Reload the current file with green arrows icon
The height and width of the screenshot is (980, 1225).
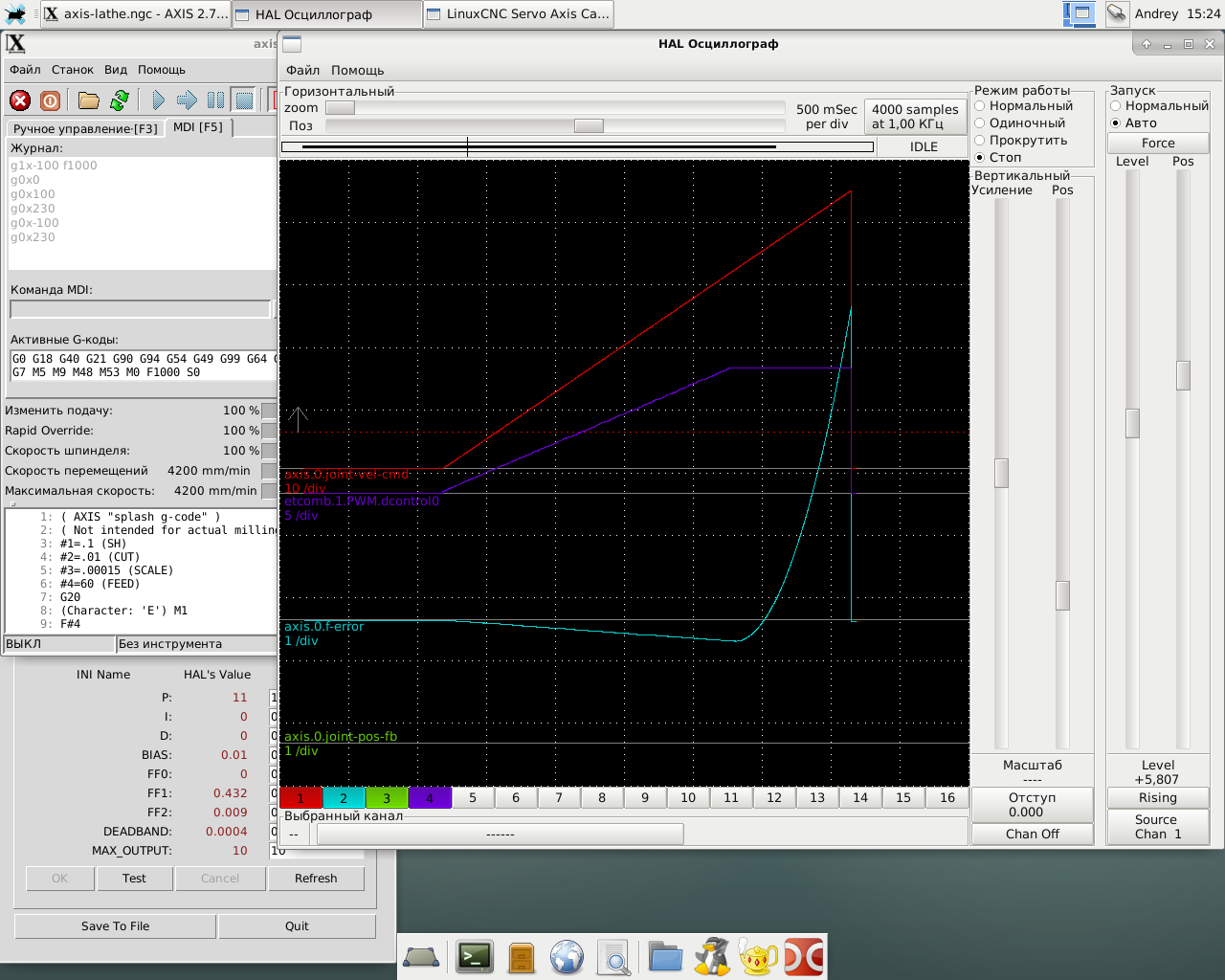tap(120, 100)
